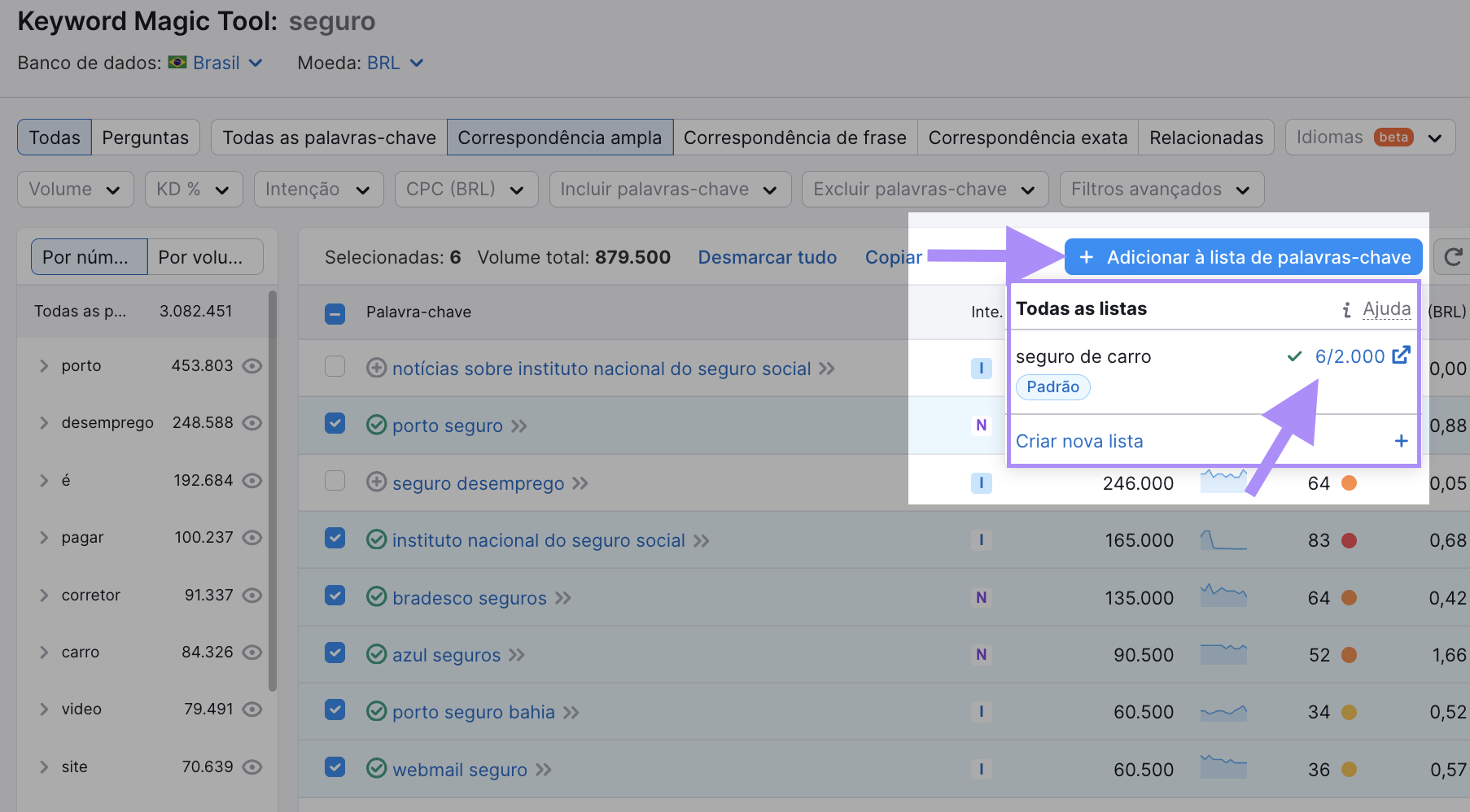Image resolution: width=1470 pixels, height=812 pixels.
Task: Select the Correspondência exata tab
Action: pyautogui.click(x=1027, y=137)
